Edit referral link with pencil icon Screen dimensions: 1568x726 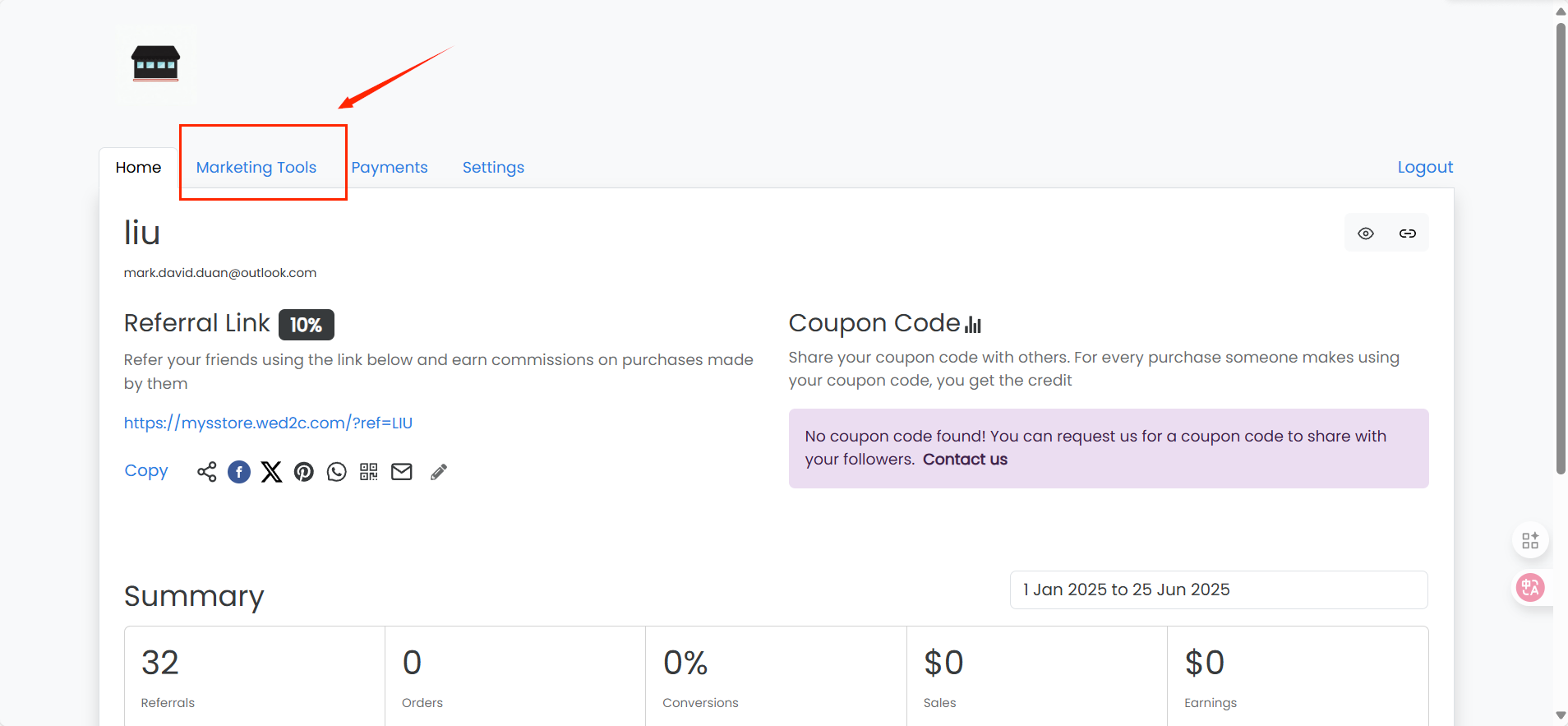[x=439, y=472]
